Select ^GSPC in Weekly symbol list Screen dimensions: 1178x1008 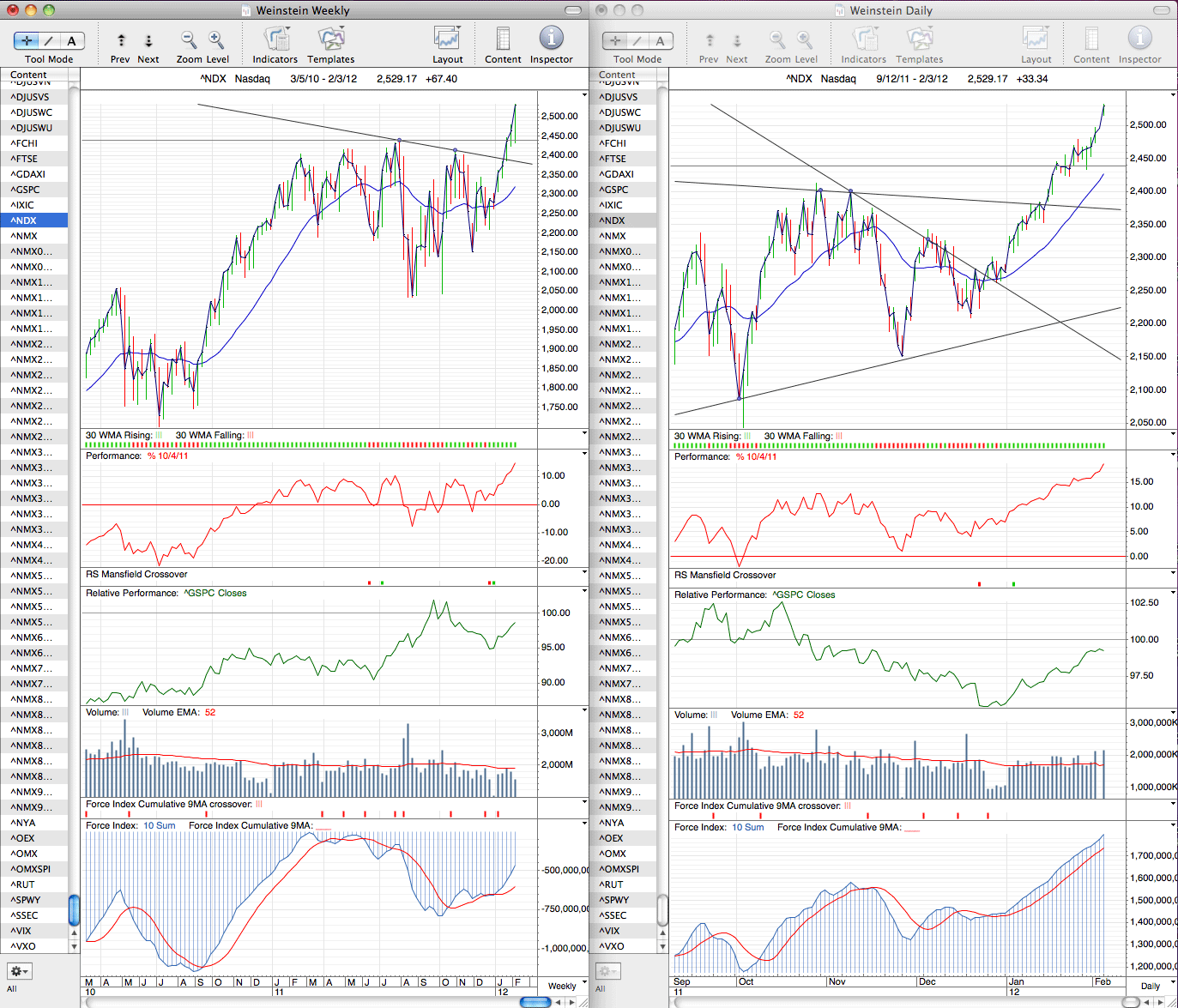coord(34,190)
